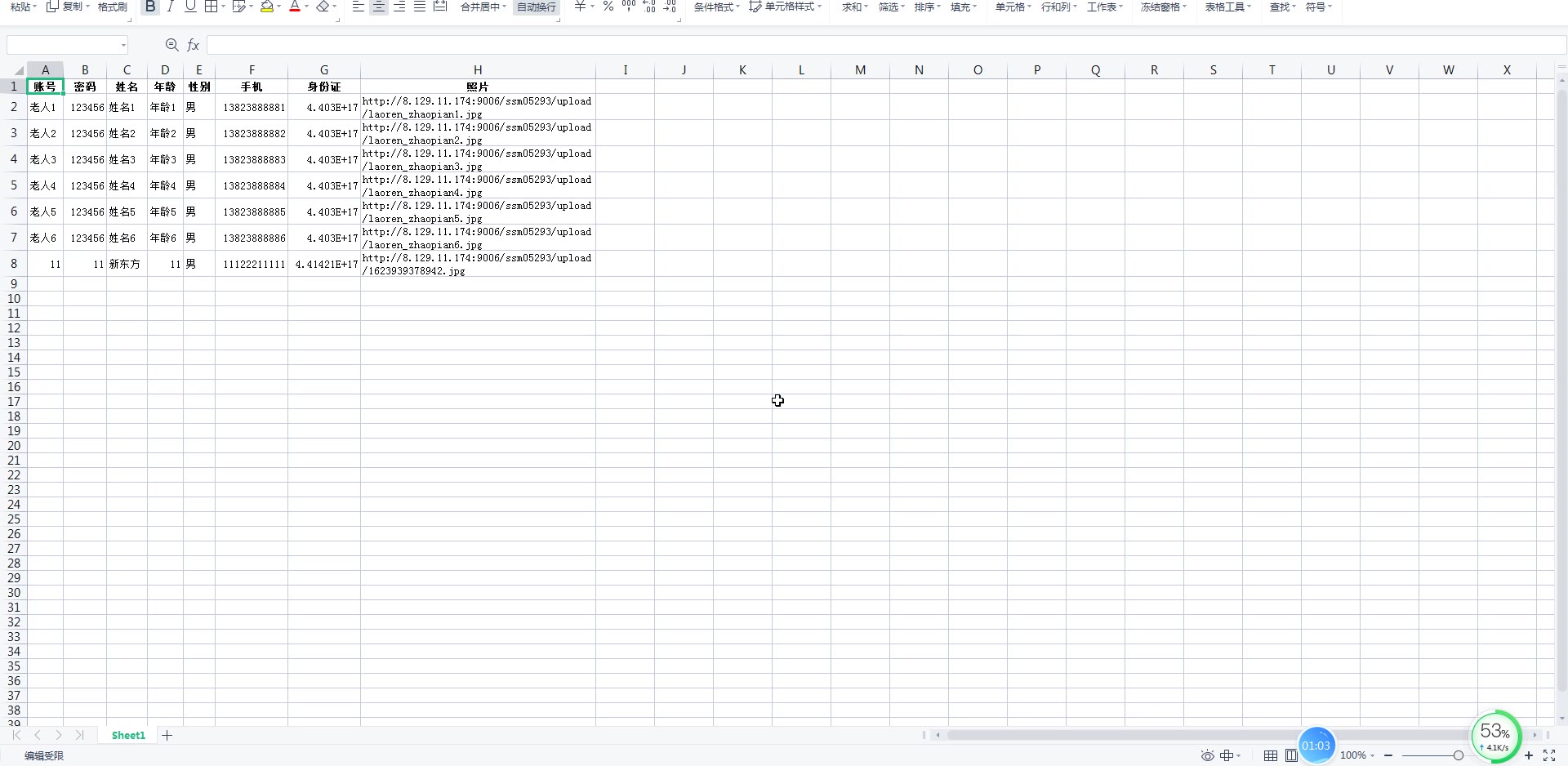Open the 筛选 filter dropdown
Viewport: 1568px width, 766px height.
[x=892, y=7]
